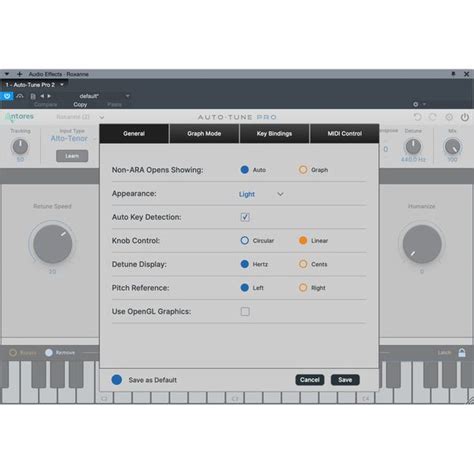
Task: Select the keyboard Remove radio option
Action: 49,352
